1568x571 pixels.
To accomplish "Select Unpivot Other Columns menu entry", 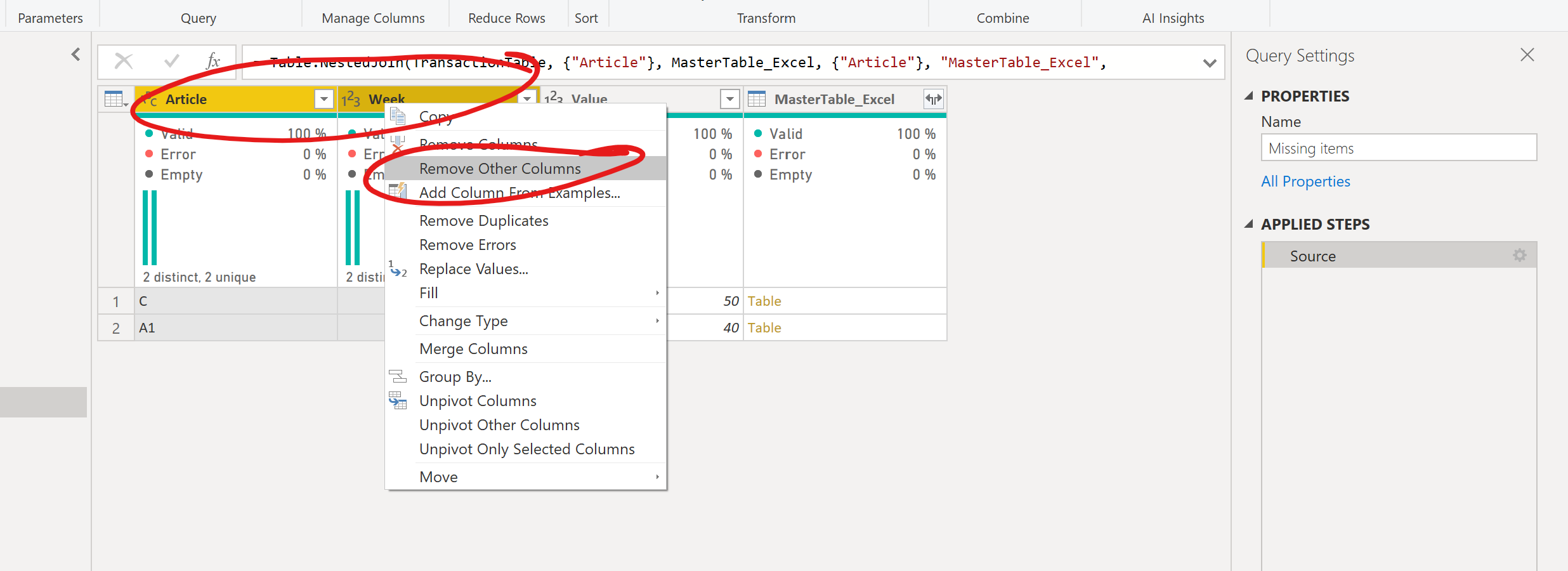I will point(526,425).
